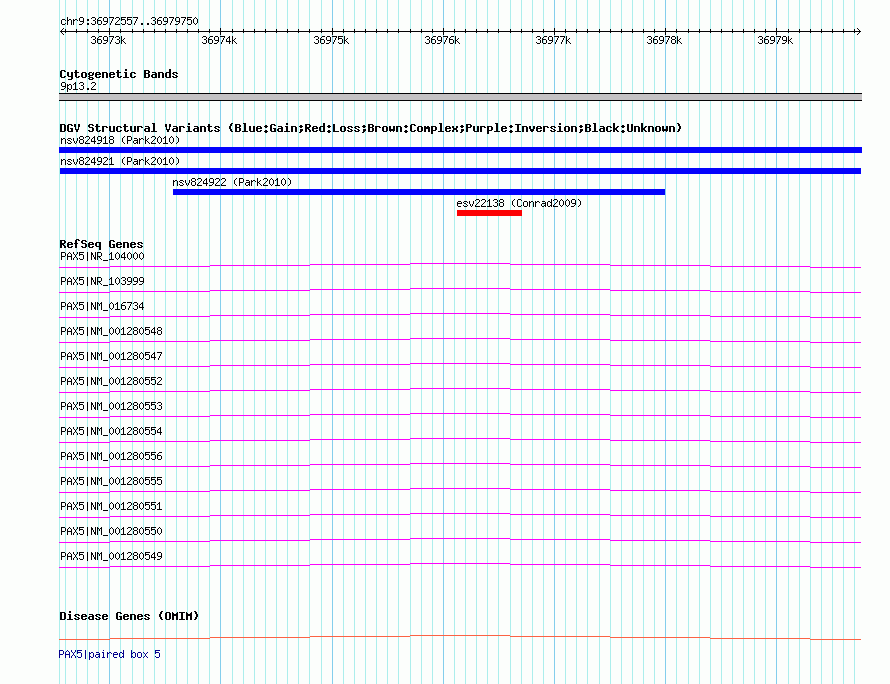Select the RefSeq Genes track title
Image resolution: width=890 pixels, height=684 pixels.
tap(102, 244)
